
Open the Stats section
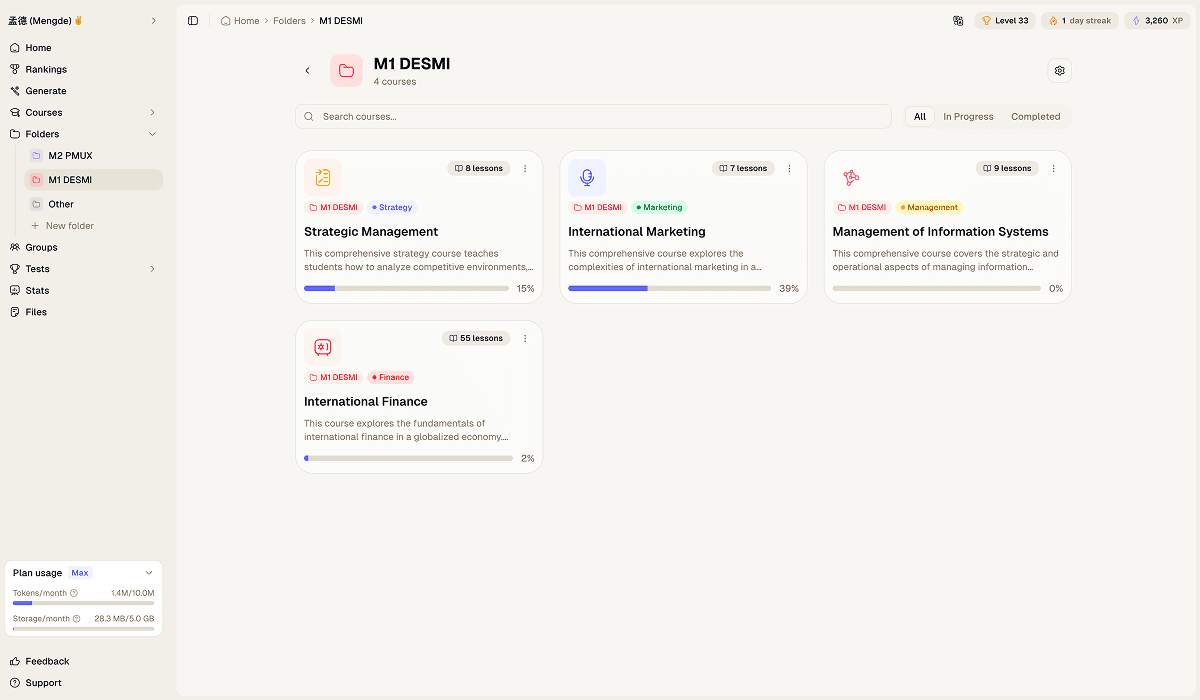(x=35, y=290)
